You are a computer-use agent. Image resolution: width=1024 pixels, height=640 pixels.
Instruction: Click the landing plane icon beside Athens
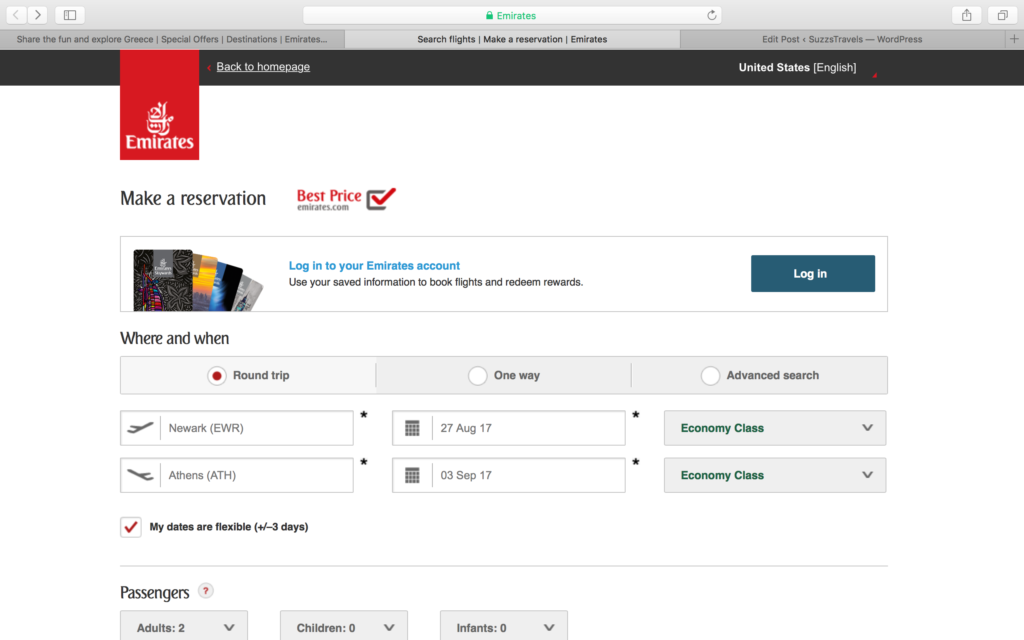click(x=140, y=475)
